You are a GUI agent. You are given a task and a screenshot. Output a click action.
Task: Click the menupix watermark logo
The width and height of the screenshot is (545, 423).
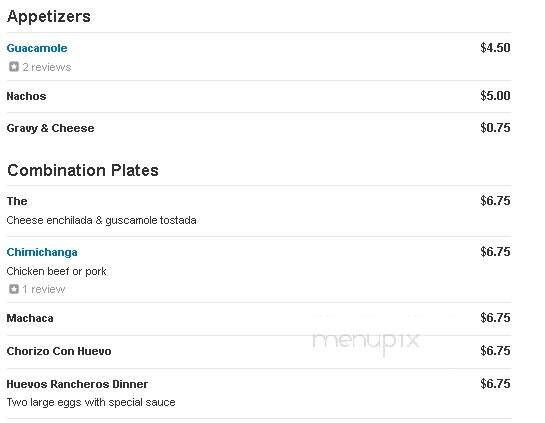366,341
